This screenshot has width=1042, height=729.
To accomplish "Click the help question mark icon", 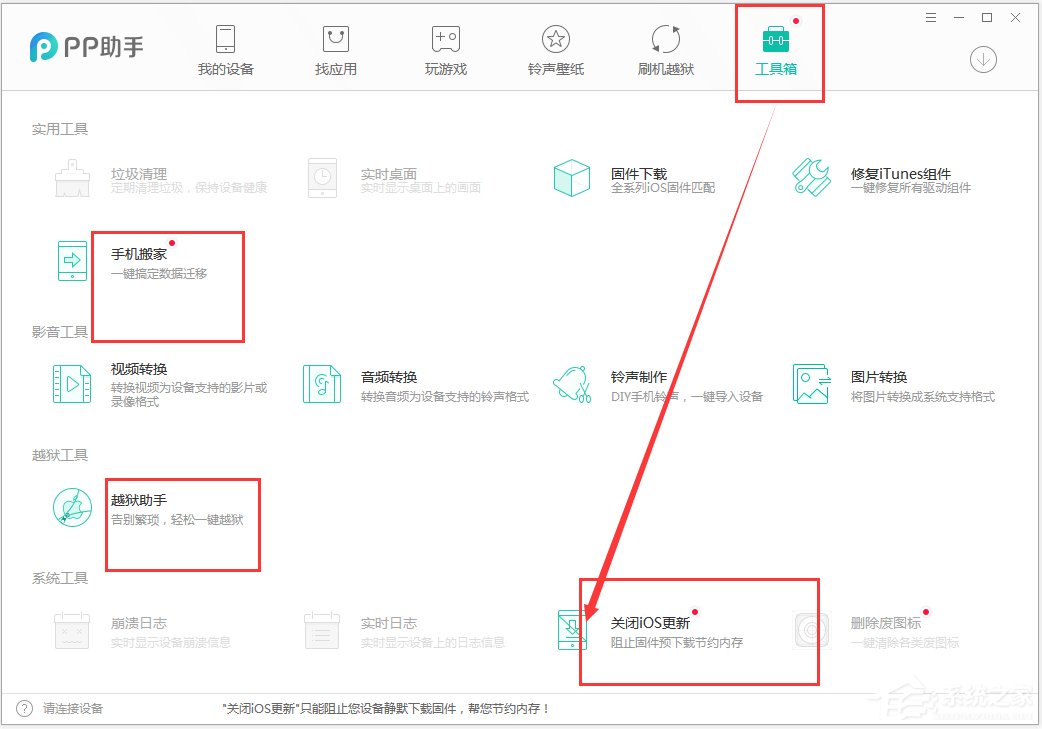I will tap(24, 708).
